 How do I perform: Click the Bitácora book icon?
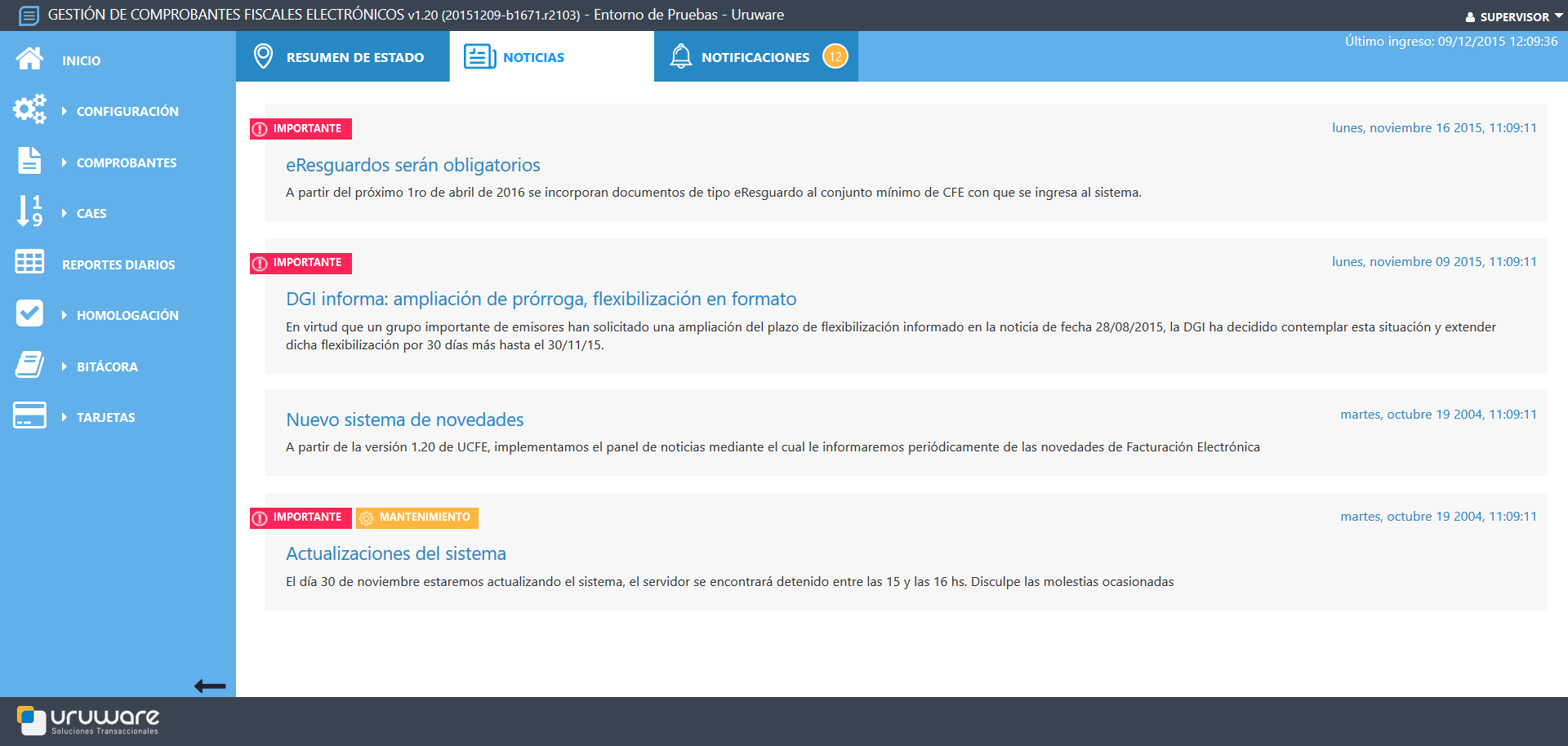[29, 364]
